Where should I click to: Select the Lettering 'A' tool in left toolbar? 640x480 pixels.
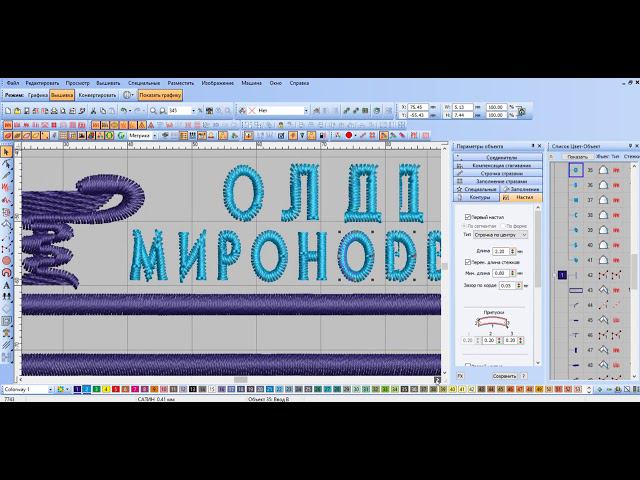6,286
